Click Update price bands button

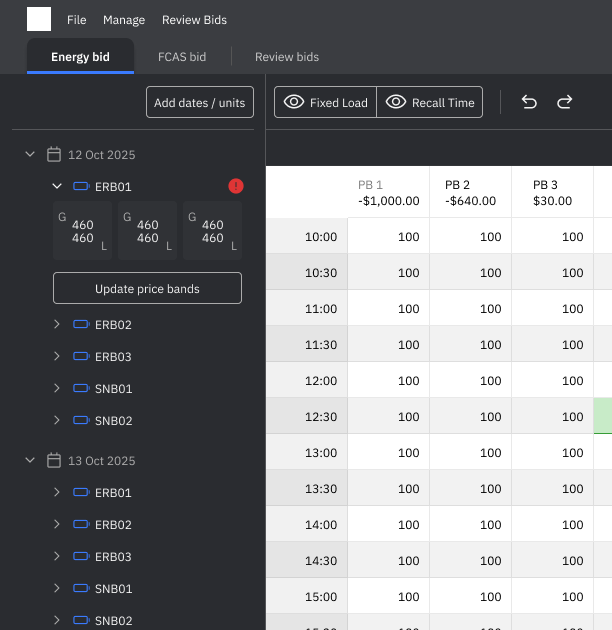(x=147, y=289)
